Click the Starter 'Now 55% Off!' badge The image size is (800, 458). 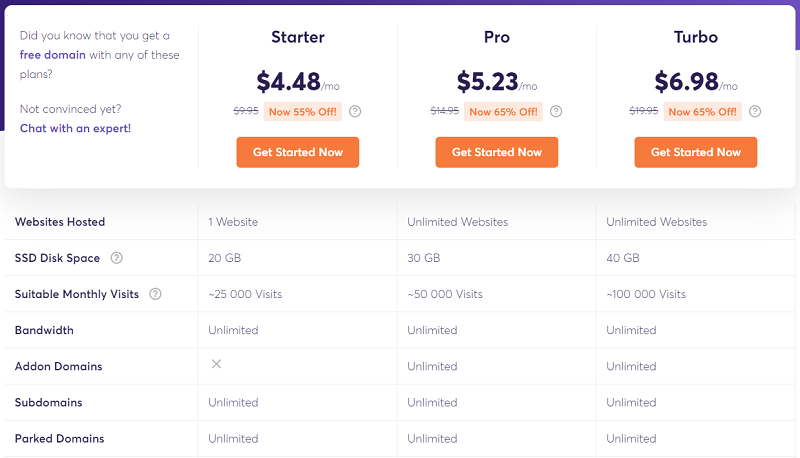[303, 112]
